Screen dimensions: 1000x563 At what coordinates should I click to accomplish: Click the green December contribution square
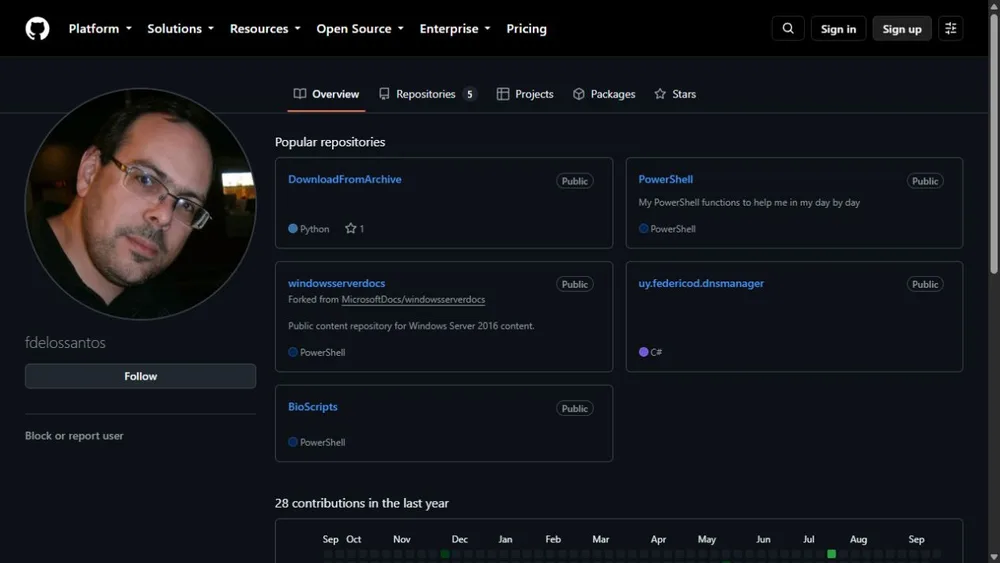coord(445,554)
